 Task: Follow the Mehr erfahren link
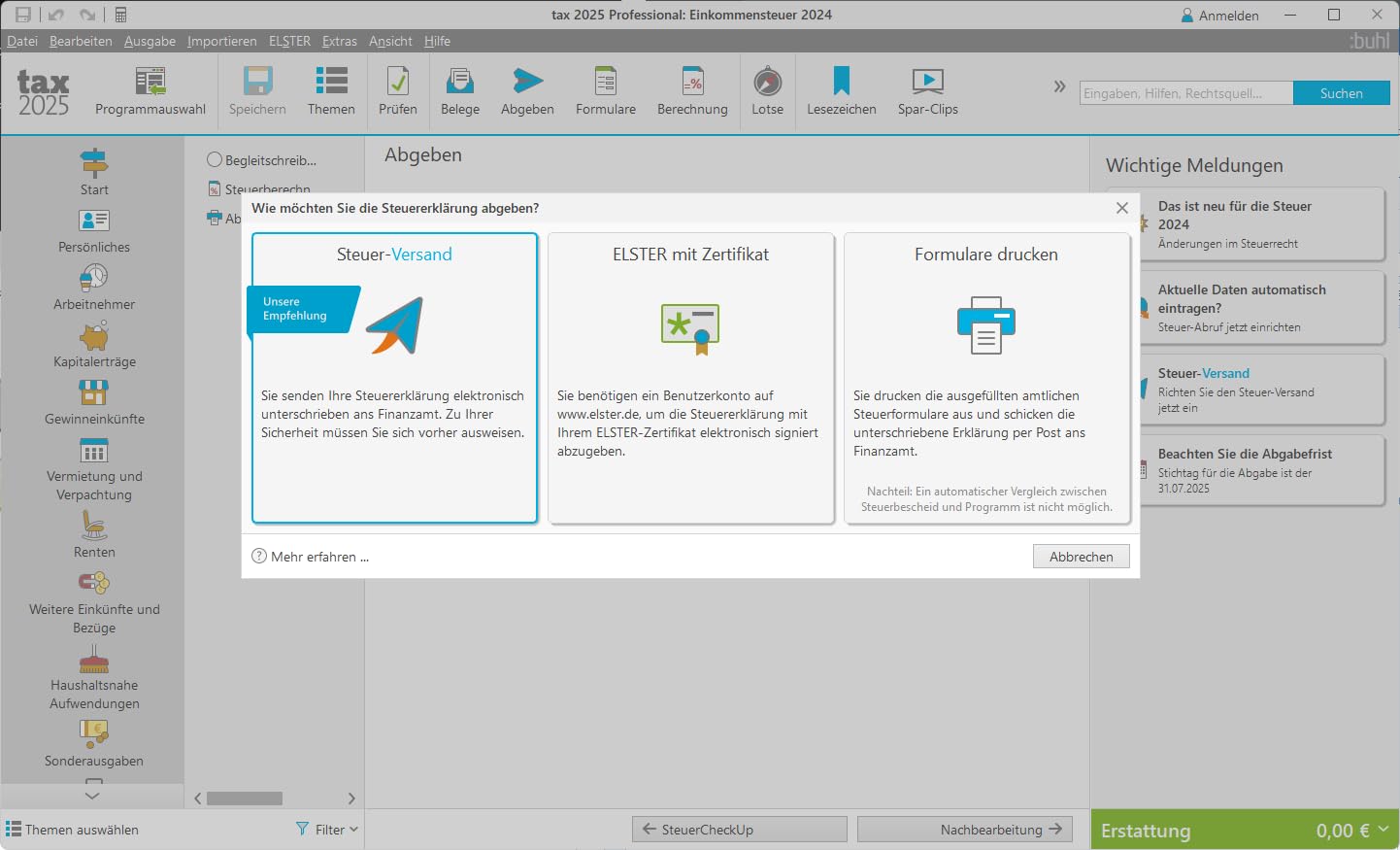[319, 557]
